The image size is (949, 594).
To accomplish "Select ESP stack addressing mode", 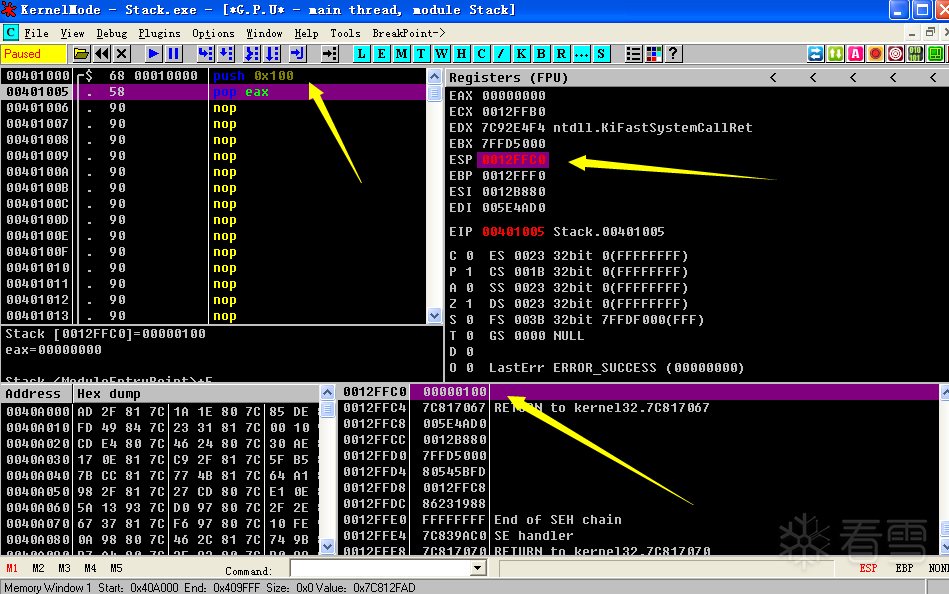I will pos(868,568).
